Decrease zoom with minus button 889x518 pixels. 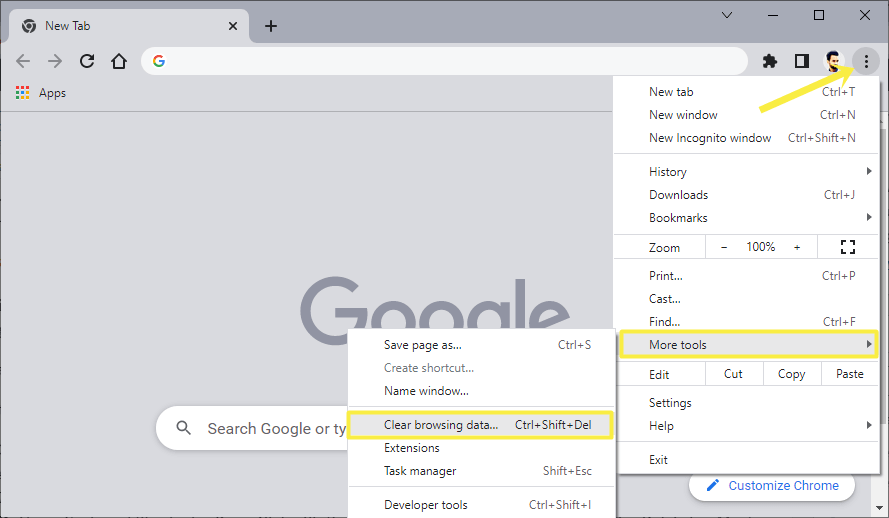[724, 247]
